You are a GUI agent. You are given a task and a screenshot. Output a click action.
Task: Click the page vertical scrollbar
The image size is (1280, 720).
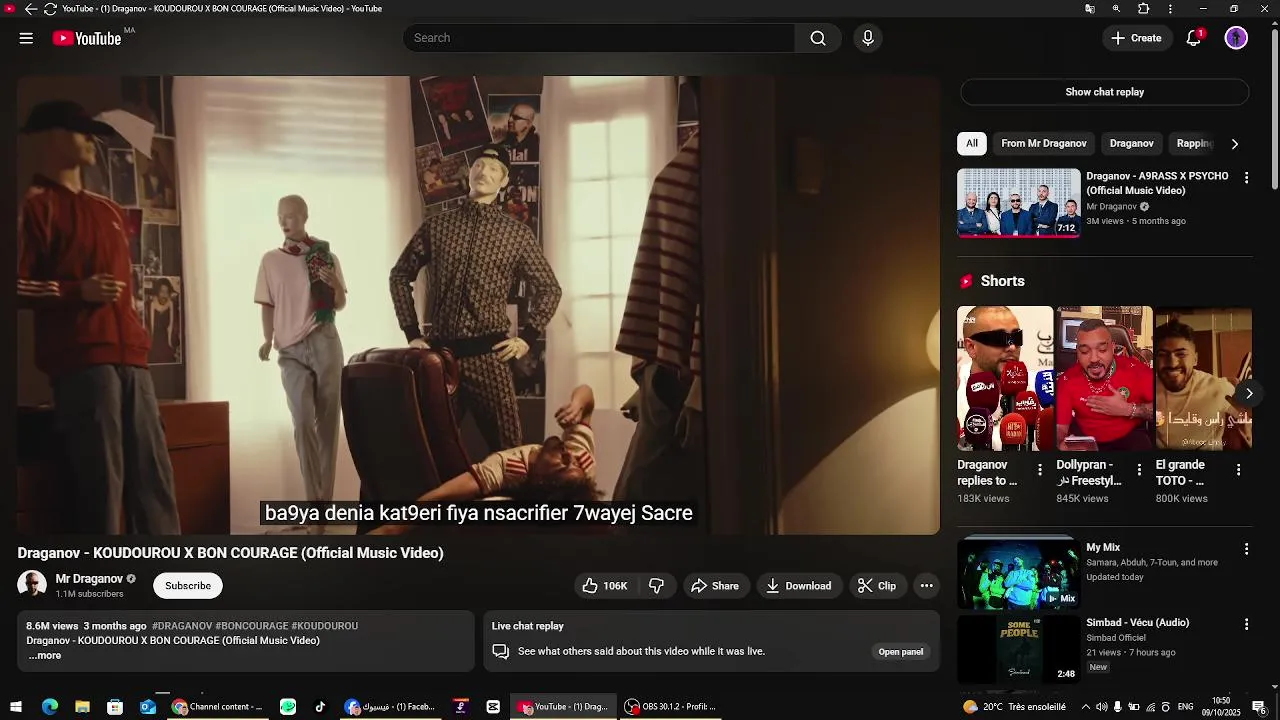1274,110
